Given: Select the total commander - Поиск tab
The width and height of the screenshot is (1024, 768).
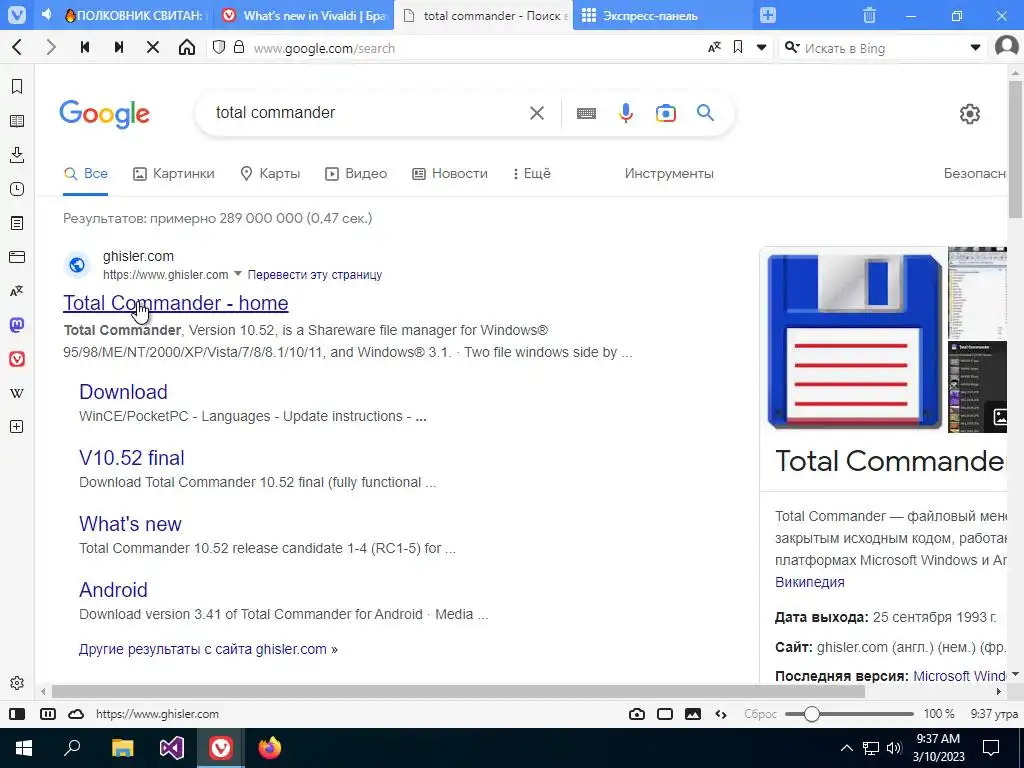Looking at the screenshot, I should tap(484, 15).
